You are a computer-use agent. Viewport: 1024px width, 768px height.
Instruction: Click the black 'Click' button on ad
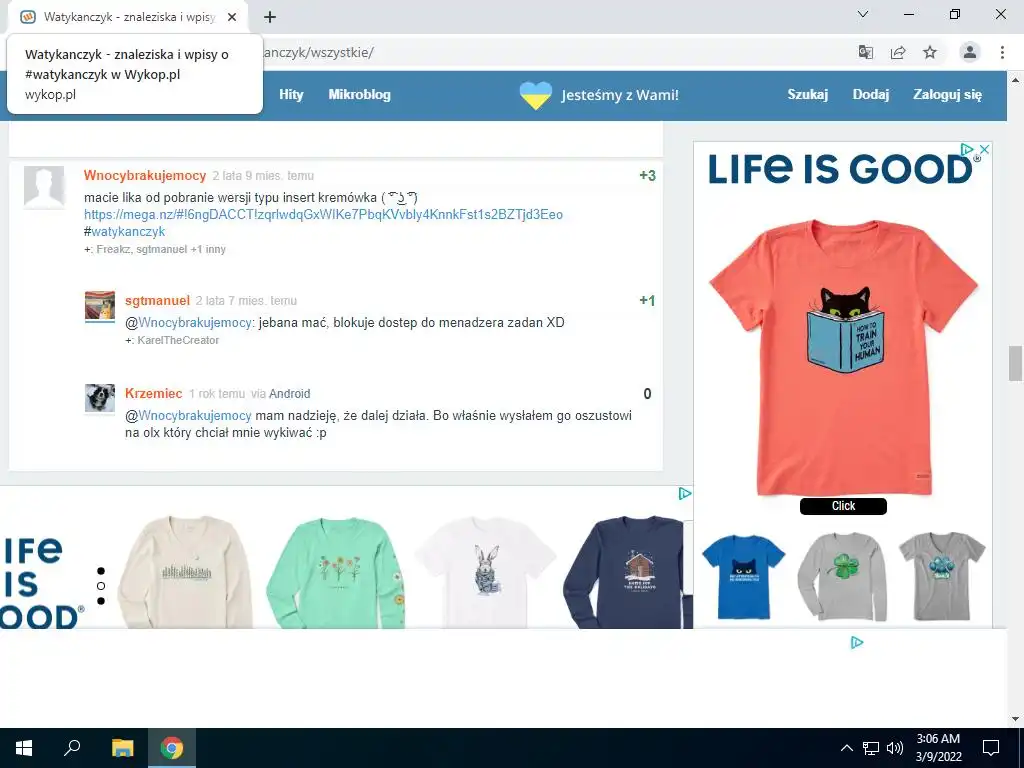pos(843,506)
